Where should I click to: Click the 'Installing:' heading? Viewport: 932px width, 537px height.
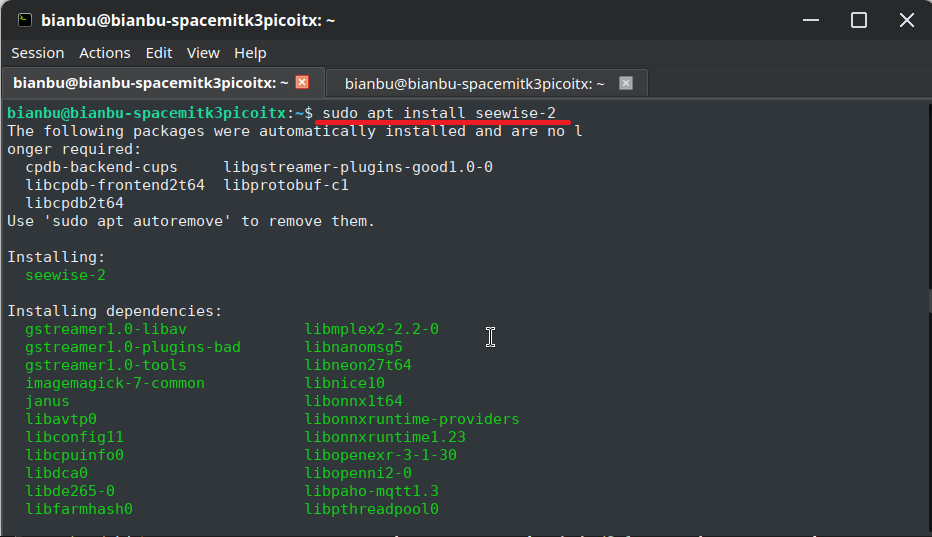(56, 257)
